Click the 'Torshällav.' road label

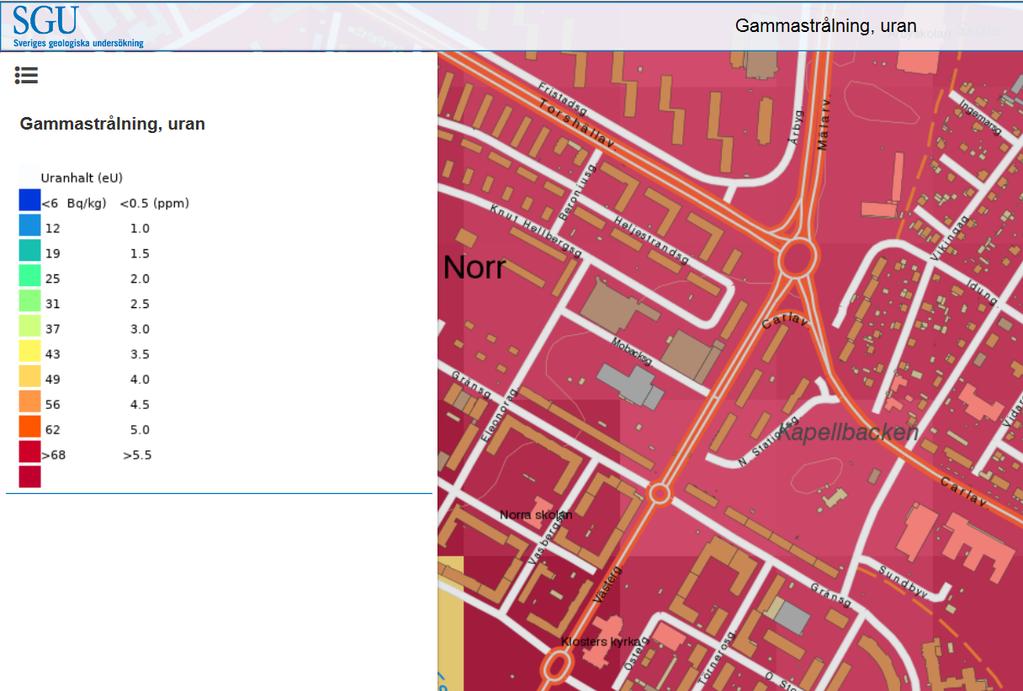[578, 125]
